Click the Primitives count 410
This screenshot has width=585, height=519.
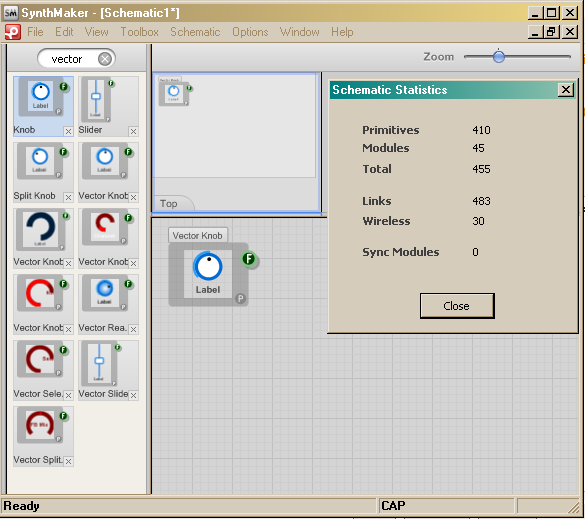(481, 130)
